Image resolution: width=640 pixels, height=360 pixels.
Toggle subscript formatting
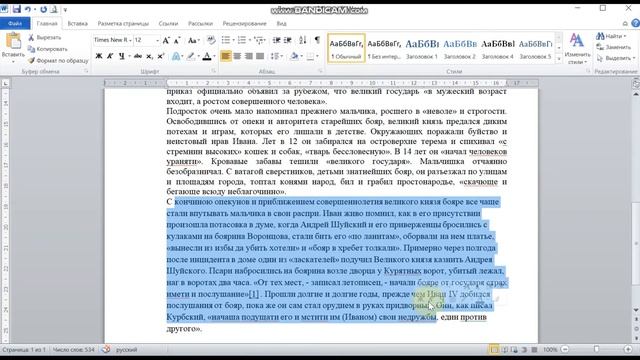[149, 56]
